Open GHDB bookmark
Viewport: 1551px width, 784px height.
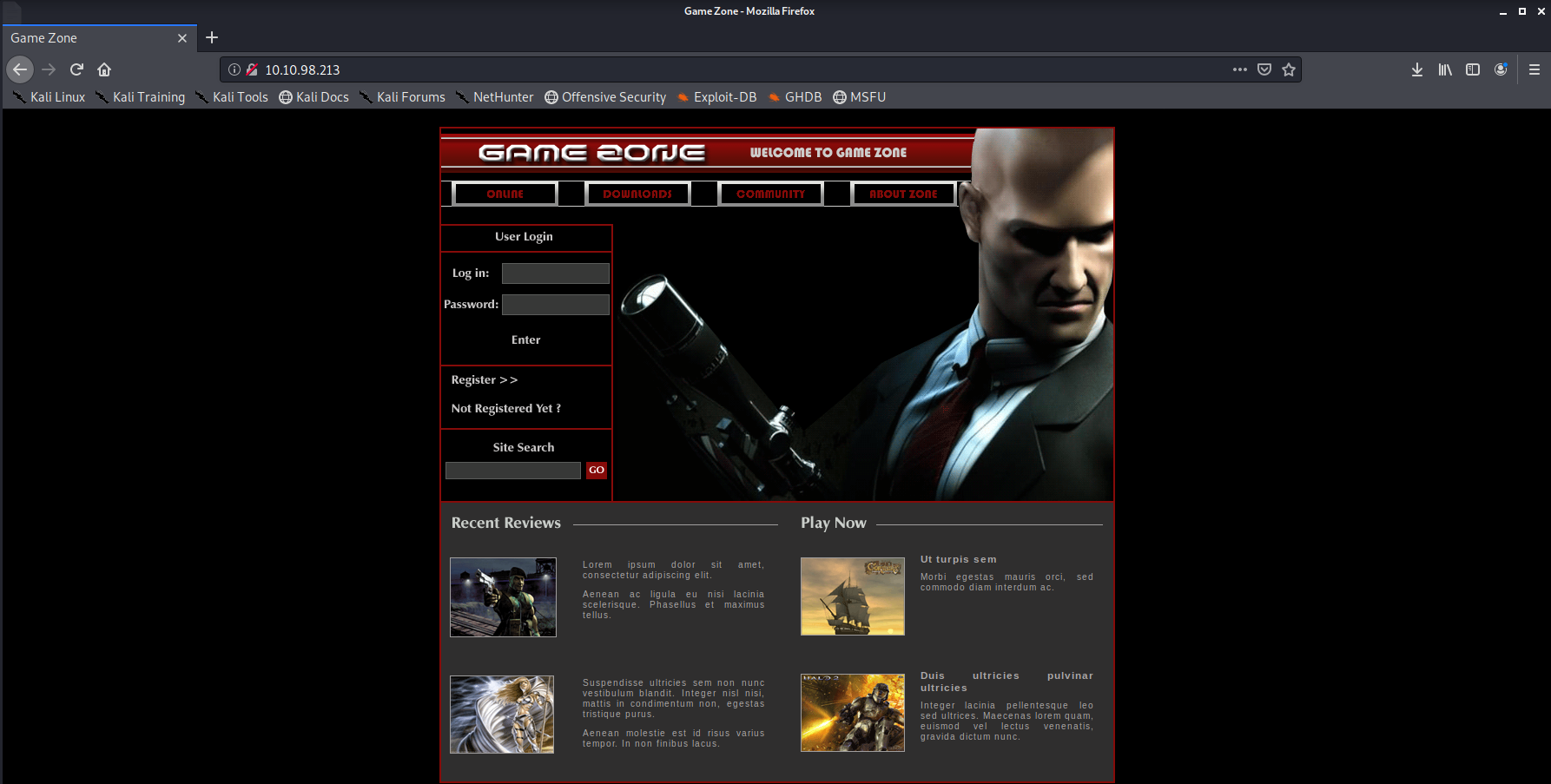[x=794, y=97]
